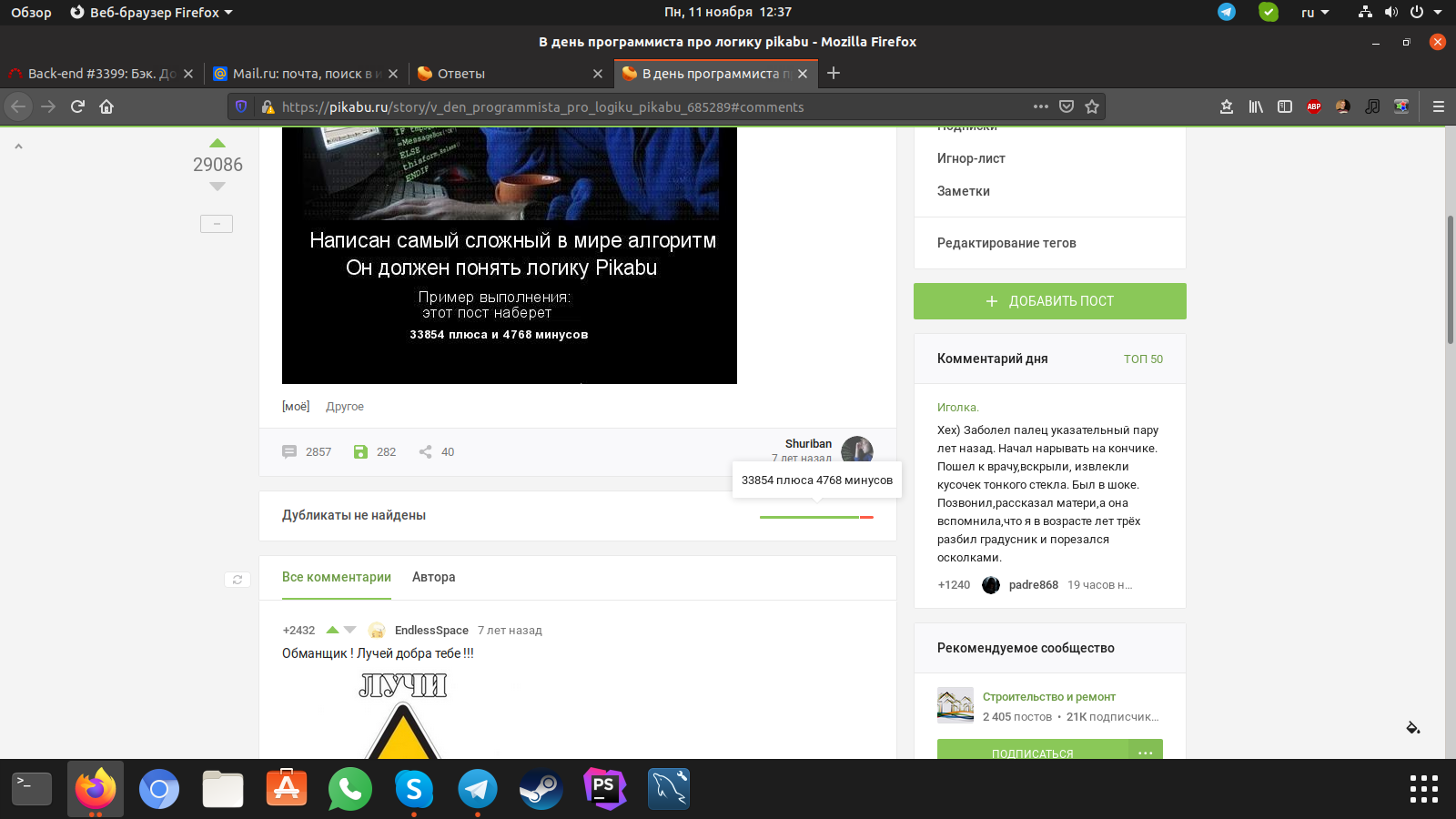Save the page to Pocket
Image resolution: width=1456 pixels, height=819 pixels.
(x=1067, y=106)
